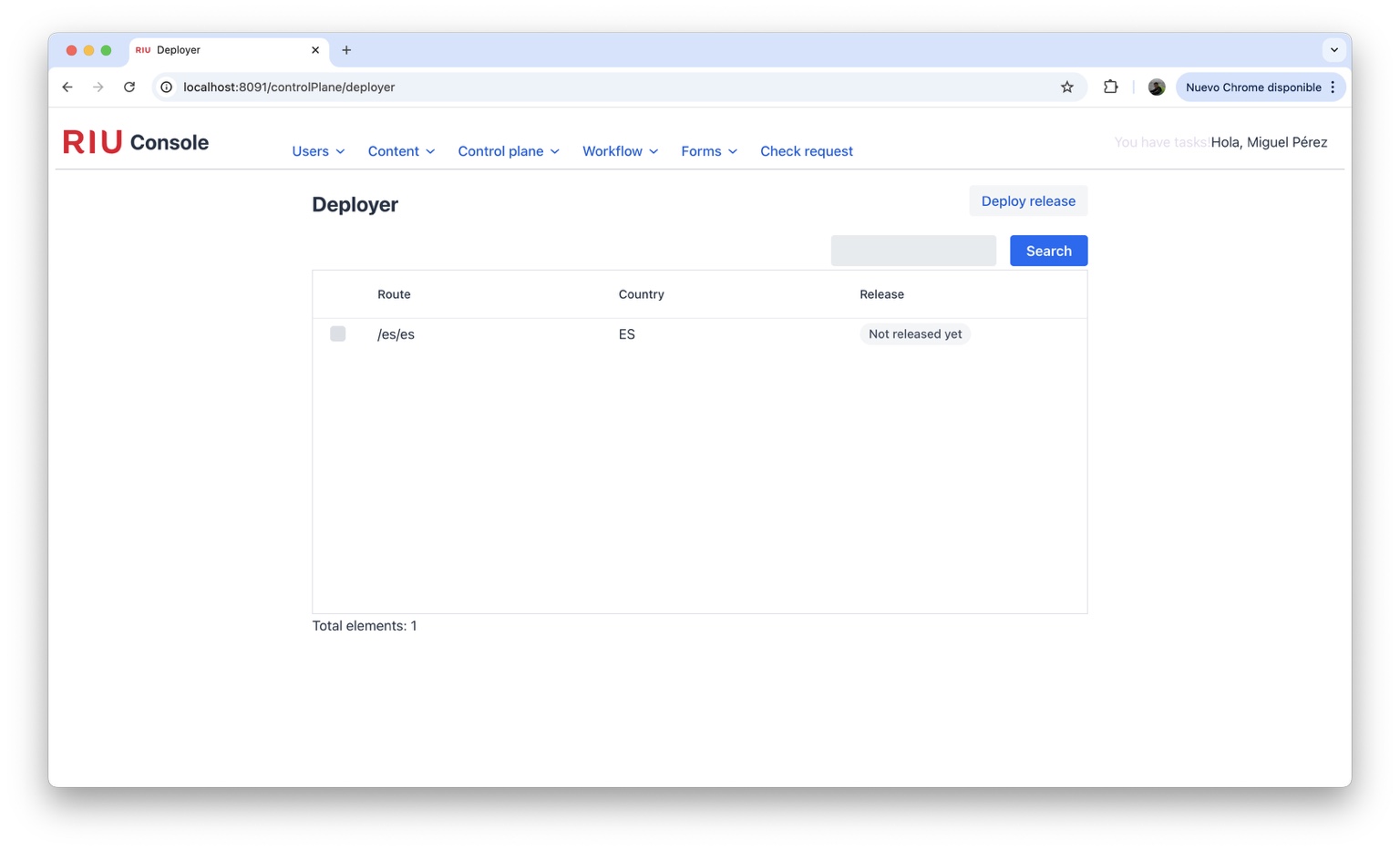
Task: Expand the Users dropdown menu
Action: [318, 151]
